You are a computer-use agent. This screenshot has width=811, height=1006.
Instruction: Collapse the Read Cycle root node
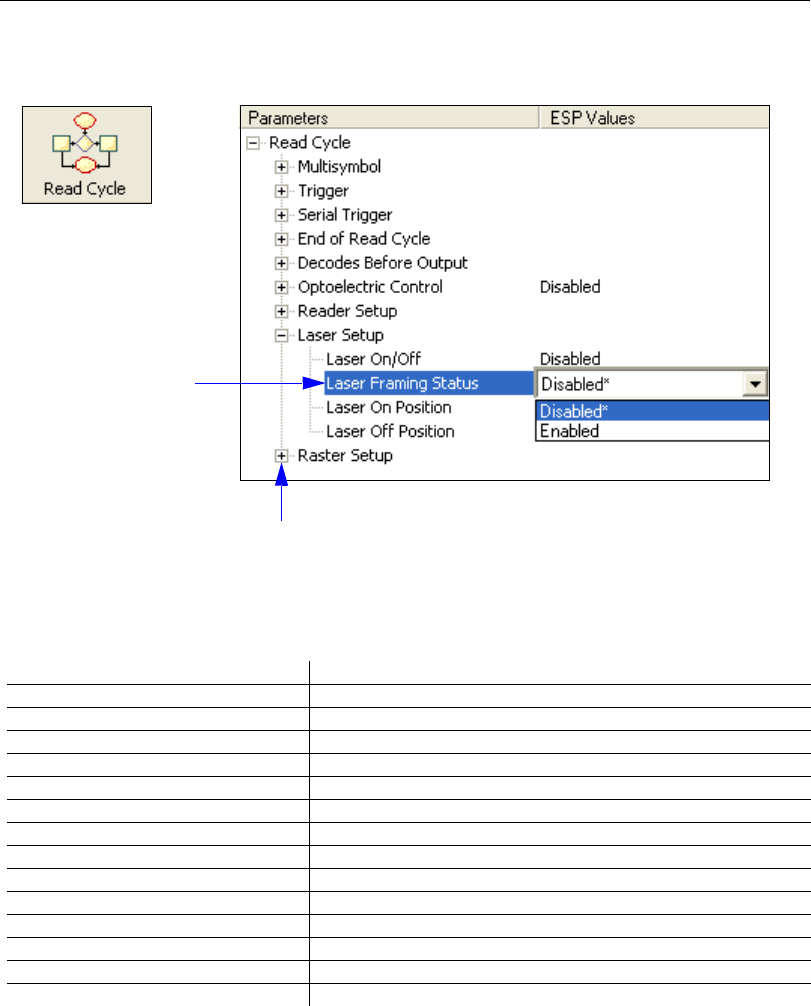253,143
